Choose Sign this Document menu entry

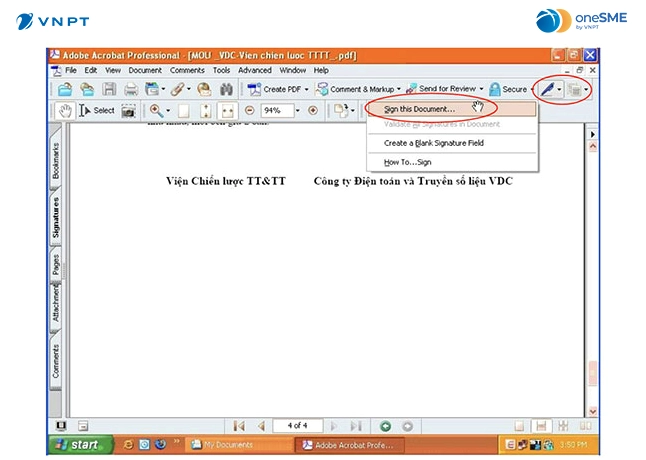(452, 109)
